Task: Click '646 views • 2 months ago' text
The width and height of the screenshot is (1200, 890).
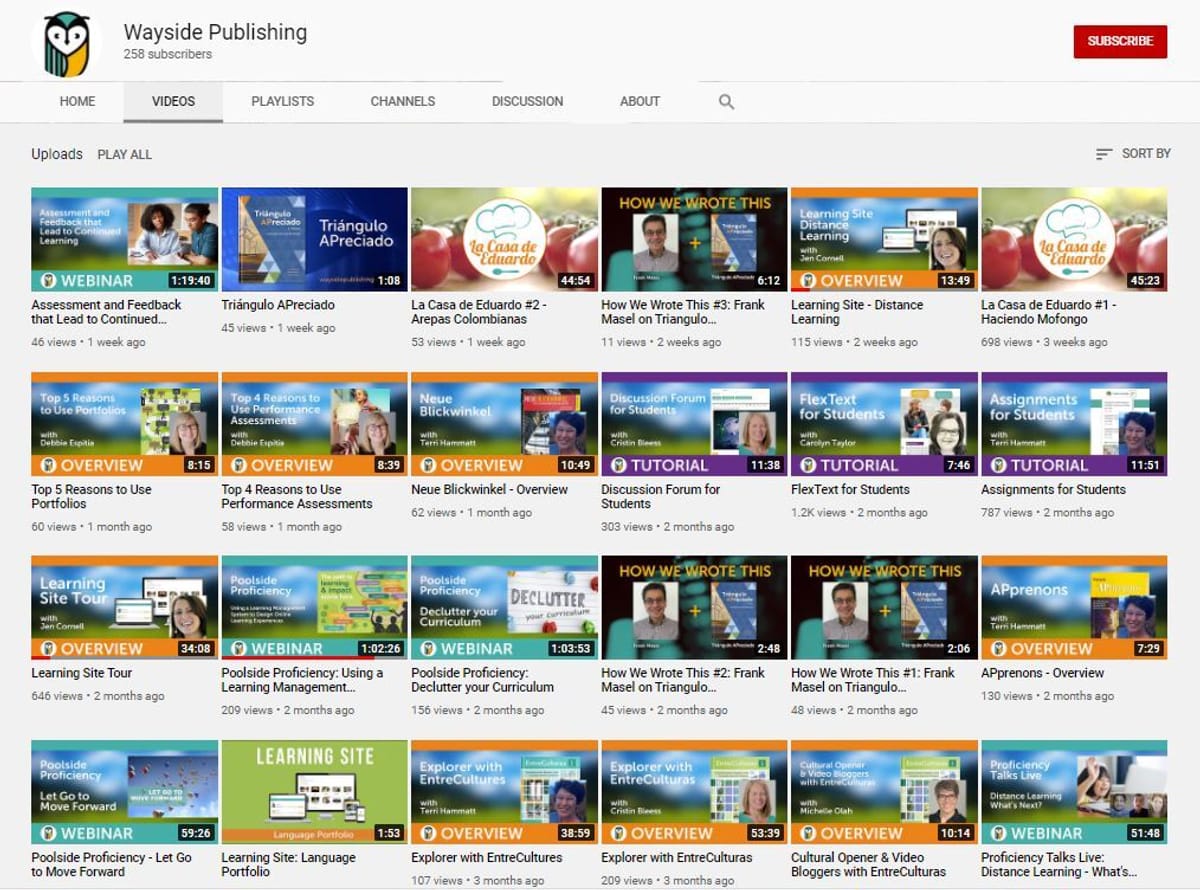Action: click(x=98, y=696)
